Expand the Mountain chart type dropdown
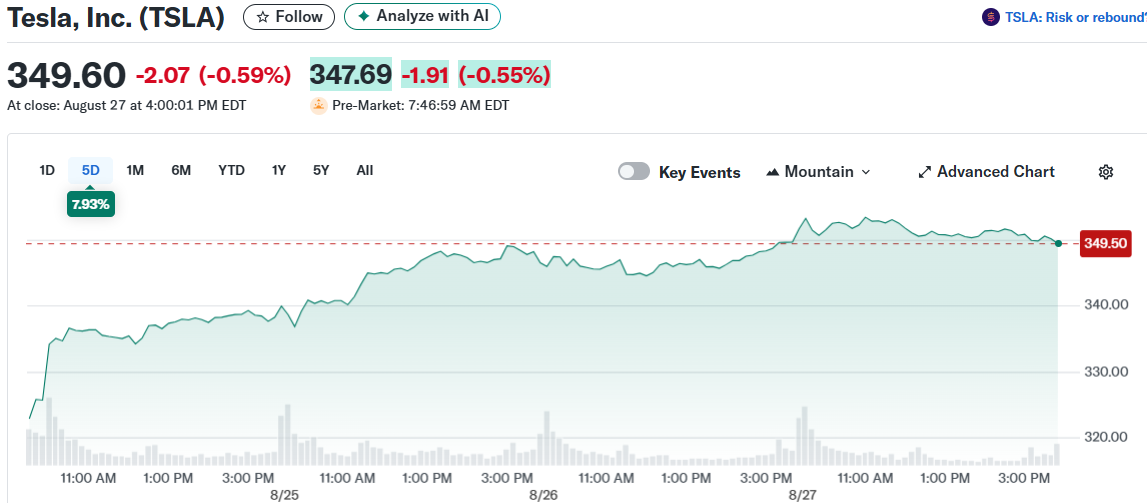The width and height of the screenshot is (1147, 503). (818, 172)
